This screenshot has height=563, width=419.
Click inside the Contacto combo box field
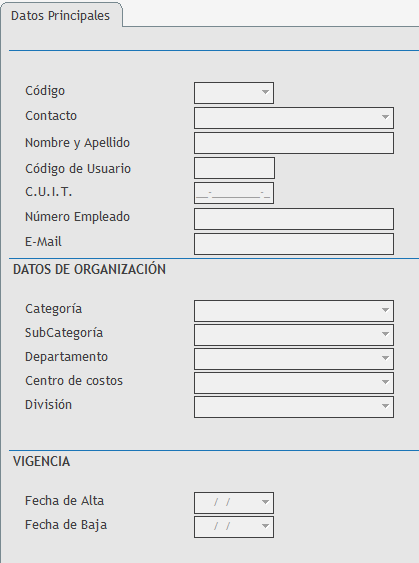pos(287,118)
